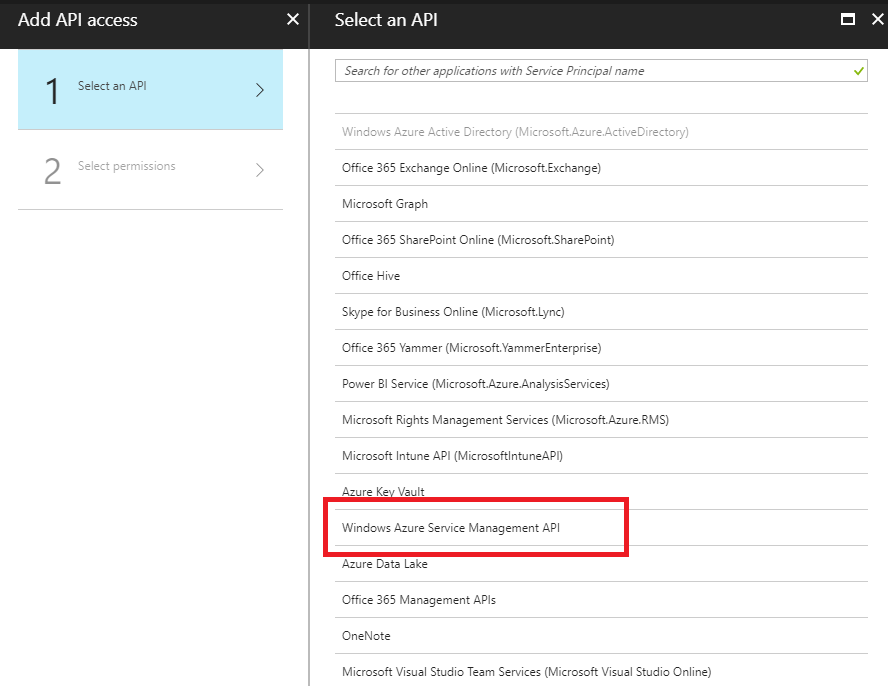Image resolution: width=888 pixels, height=686 pixels.
Task: Select Office Hive entry
Action: [601, 276]
